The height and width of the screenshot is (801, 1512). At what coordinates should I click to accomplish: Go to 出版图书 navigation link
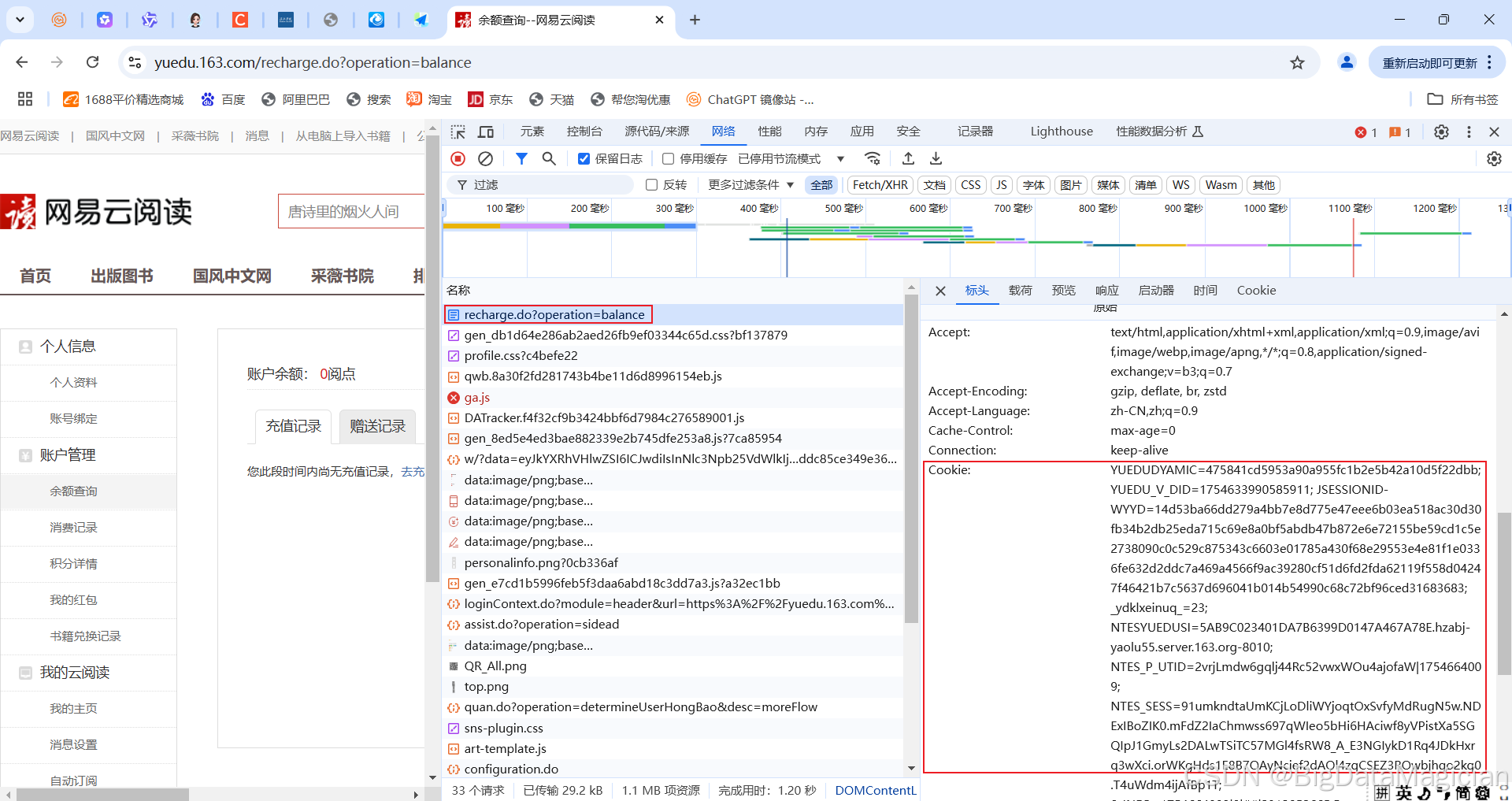click(121, 276)
